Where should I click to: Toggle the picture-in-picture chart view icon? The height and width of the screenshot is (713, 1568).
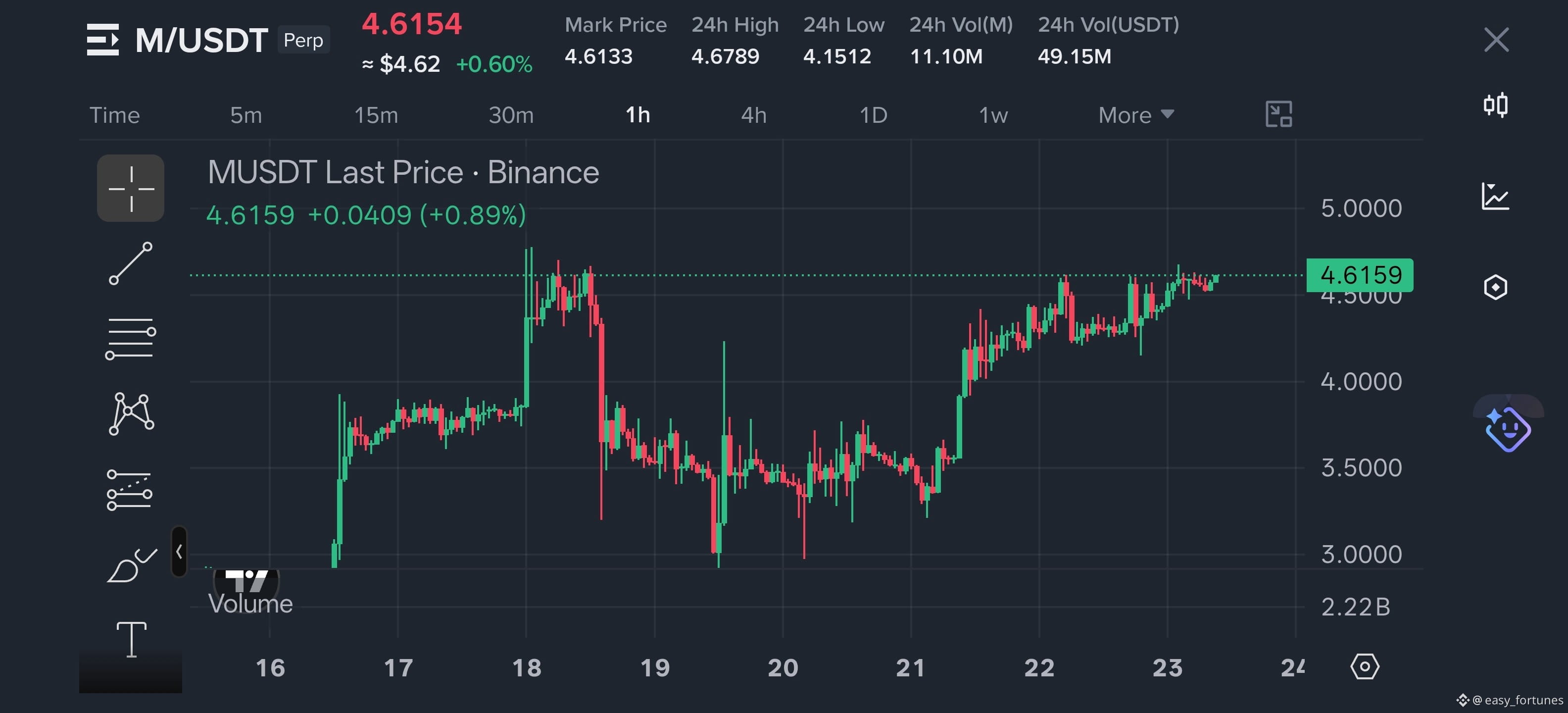1278,114
